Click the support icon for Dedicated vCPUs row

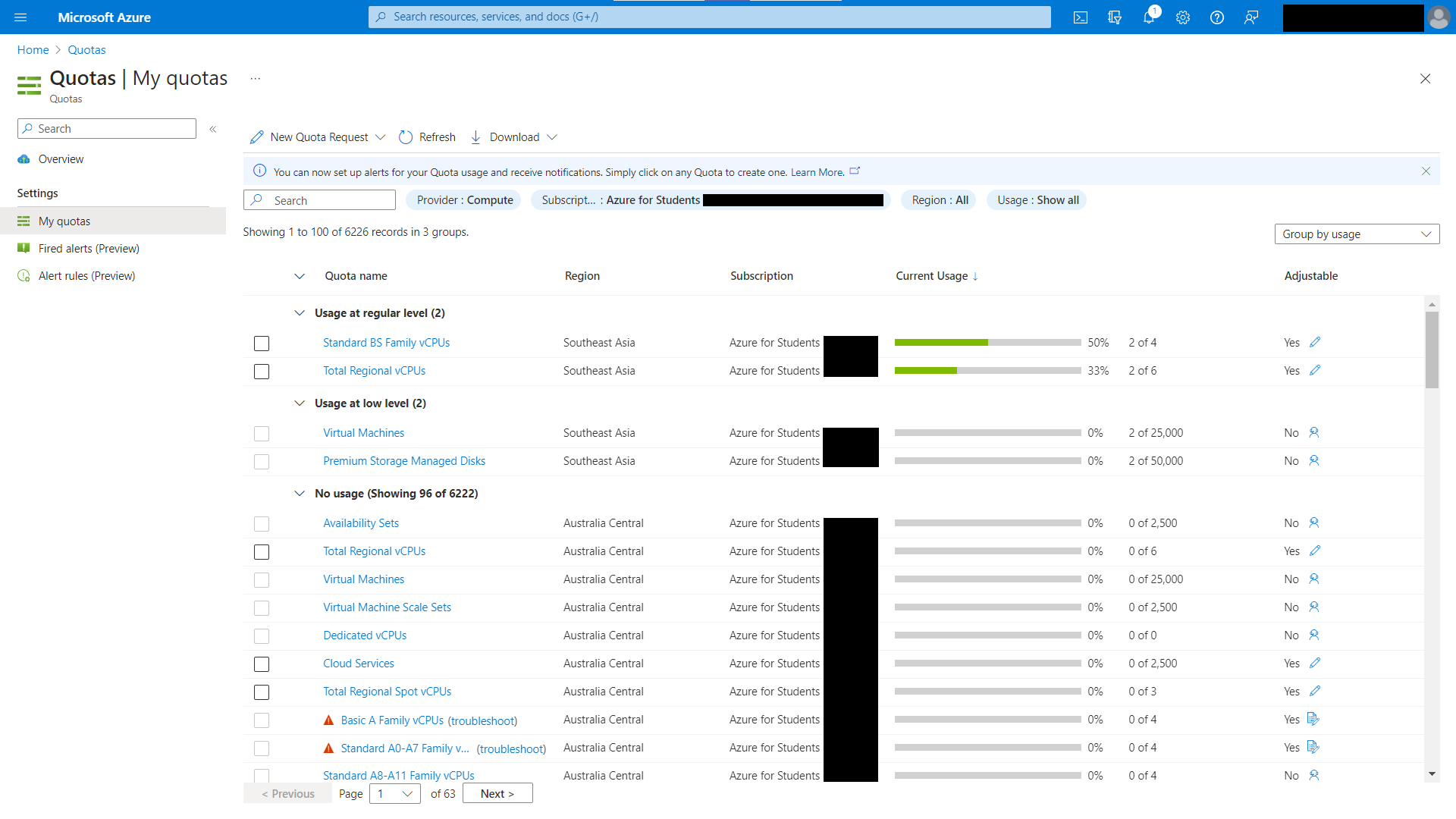pos(1314,635)
